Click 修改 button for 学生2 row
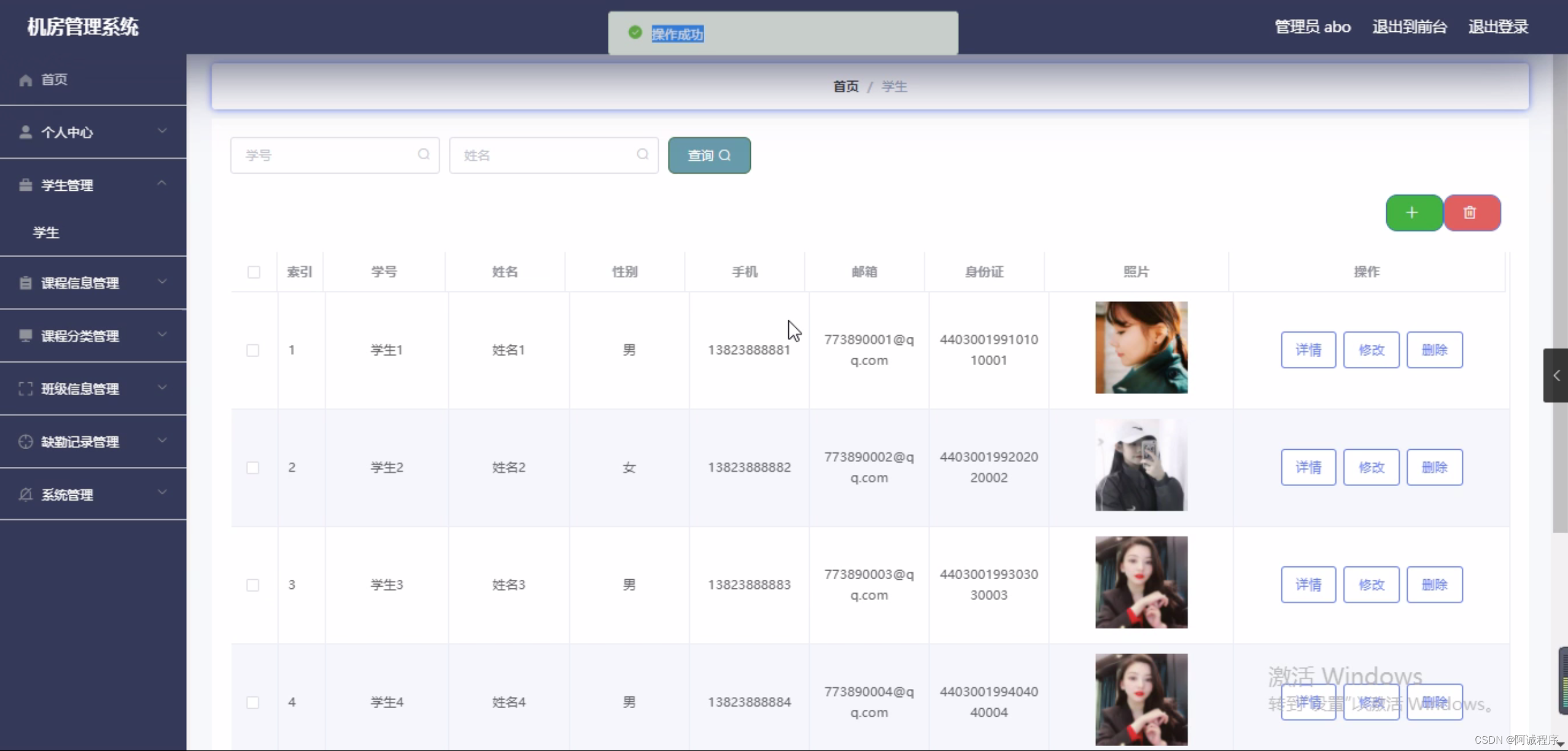The width and height of the screenshot is (1568, 751). point(1371,468)
